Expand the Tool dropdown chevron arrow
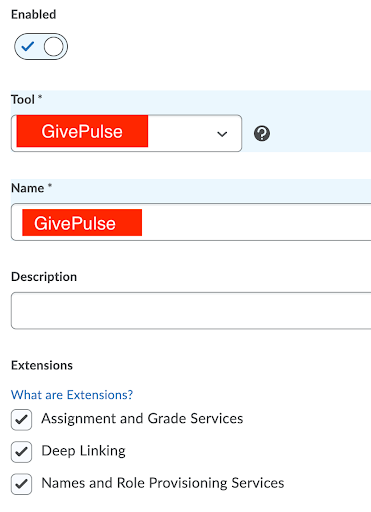The image size is (371, 512). tap(222, 134)
